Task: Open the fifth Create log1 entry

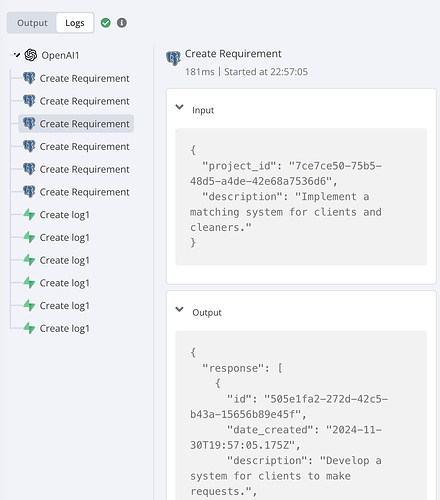Action: tap(57, 306)
